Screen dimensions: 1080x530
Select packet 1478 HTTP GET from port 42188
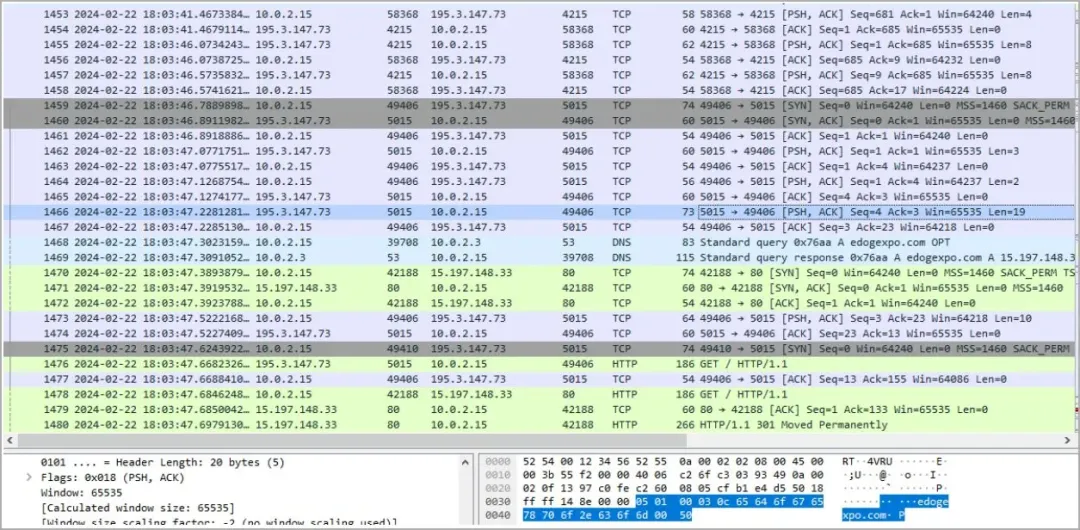click(x=400, y=395)
